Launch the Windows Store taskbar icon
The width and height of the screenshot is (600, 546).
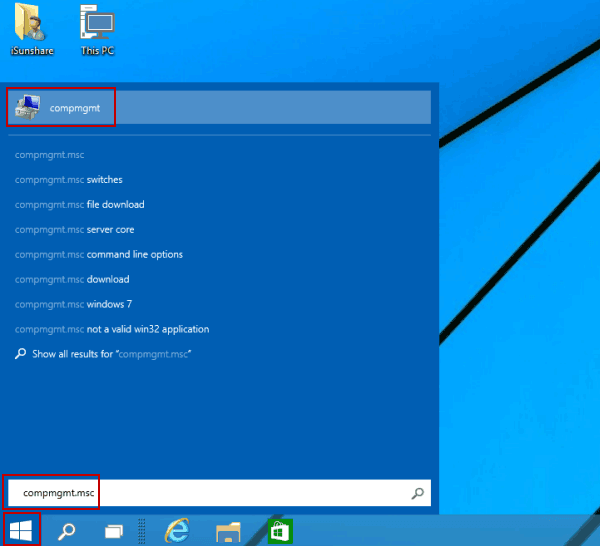pyautogui.click(x=280, y=530)
